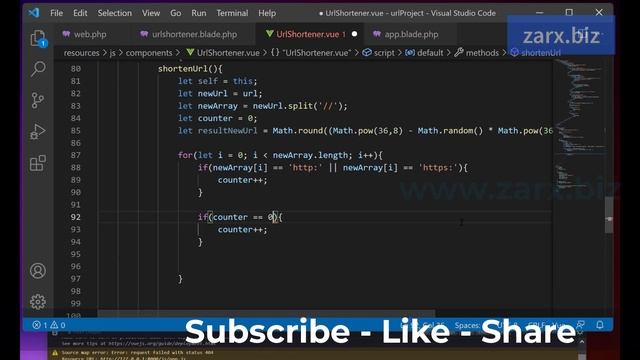Screen dimensions: 640x360
Task: Close the unsaved UrlShortener.vue tab dot
Action: coord(354,34)
